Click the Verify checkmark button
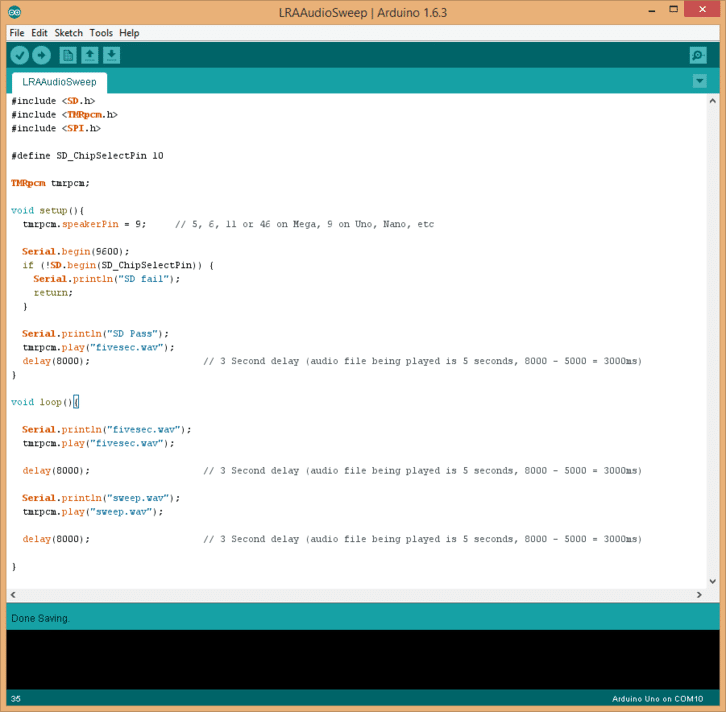This screenshot has height=712, width=726. pos(20,56)
